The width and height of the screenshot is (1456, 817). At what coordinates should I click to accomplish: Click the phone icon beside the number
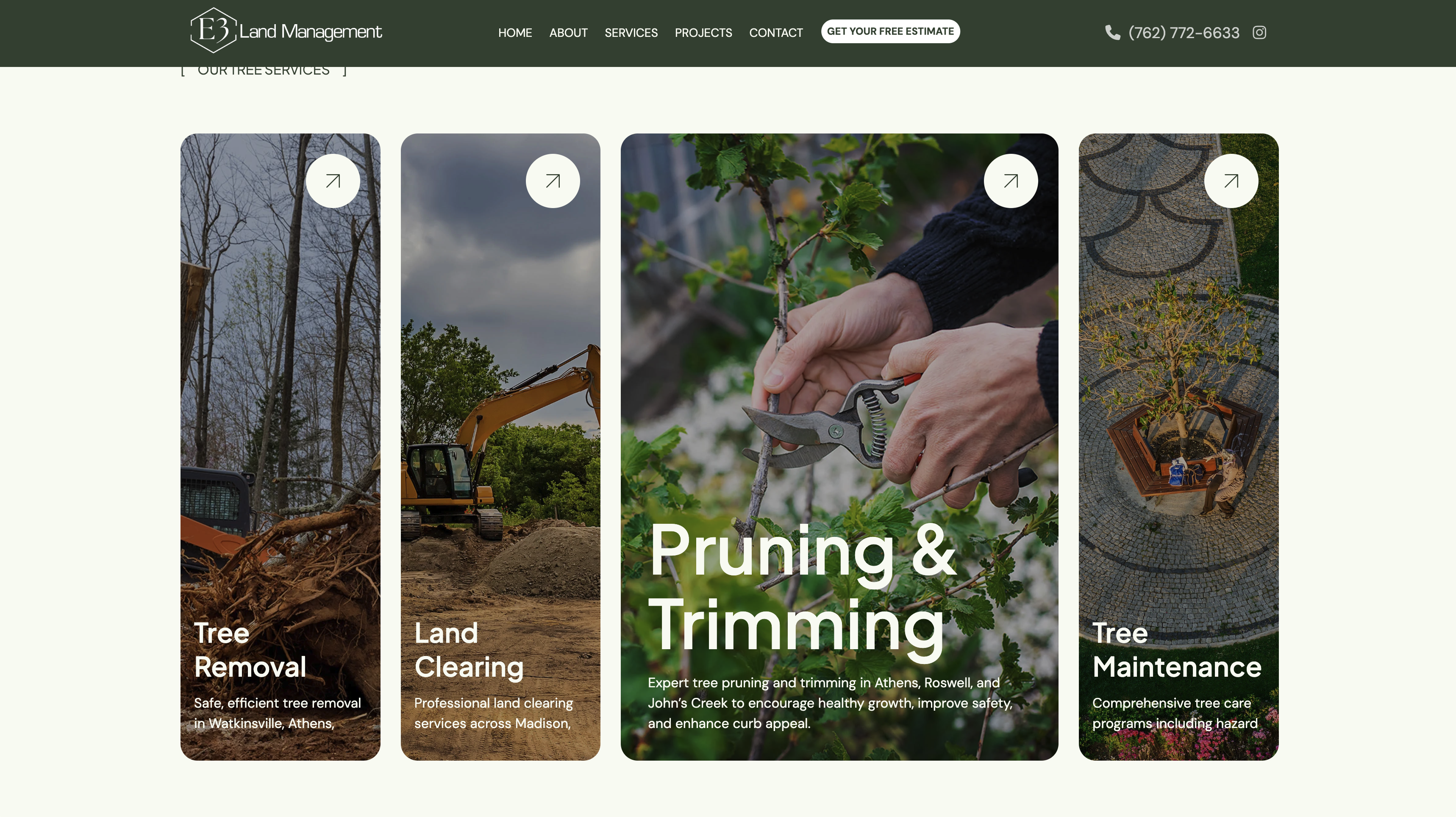point(1112,33)
